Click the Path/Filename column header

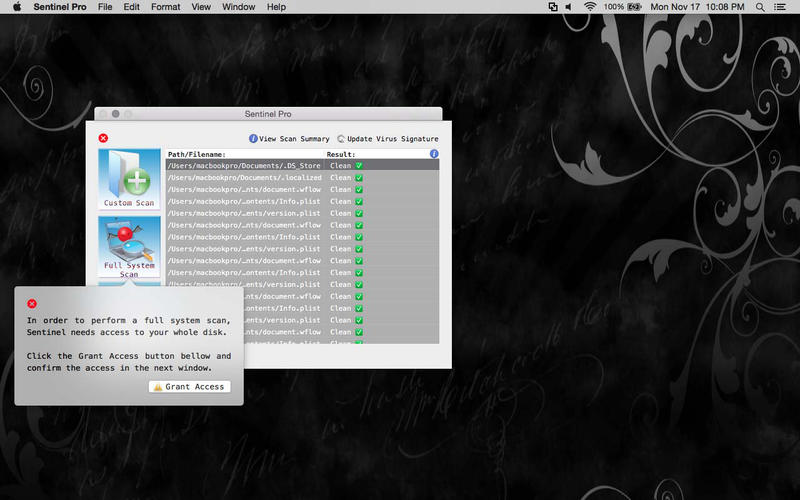tap(196, 154)
